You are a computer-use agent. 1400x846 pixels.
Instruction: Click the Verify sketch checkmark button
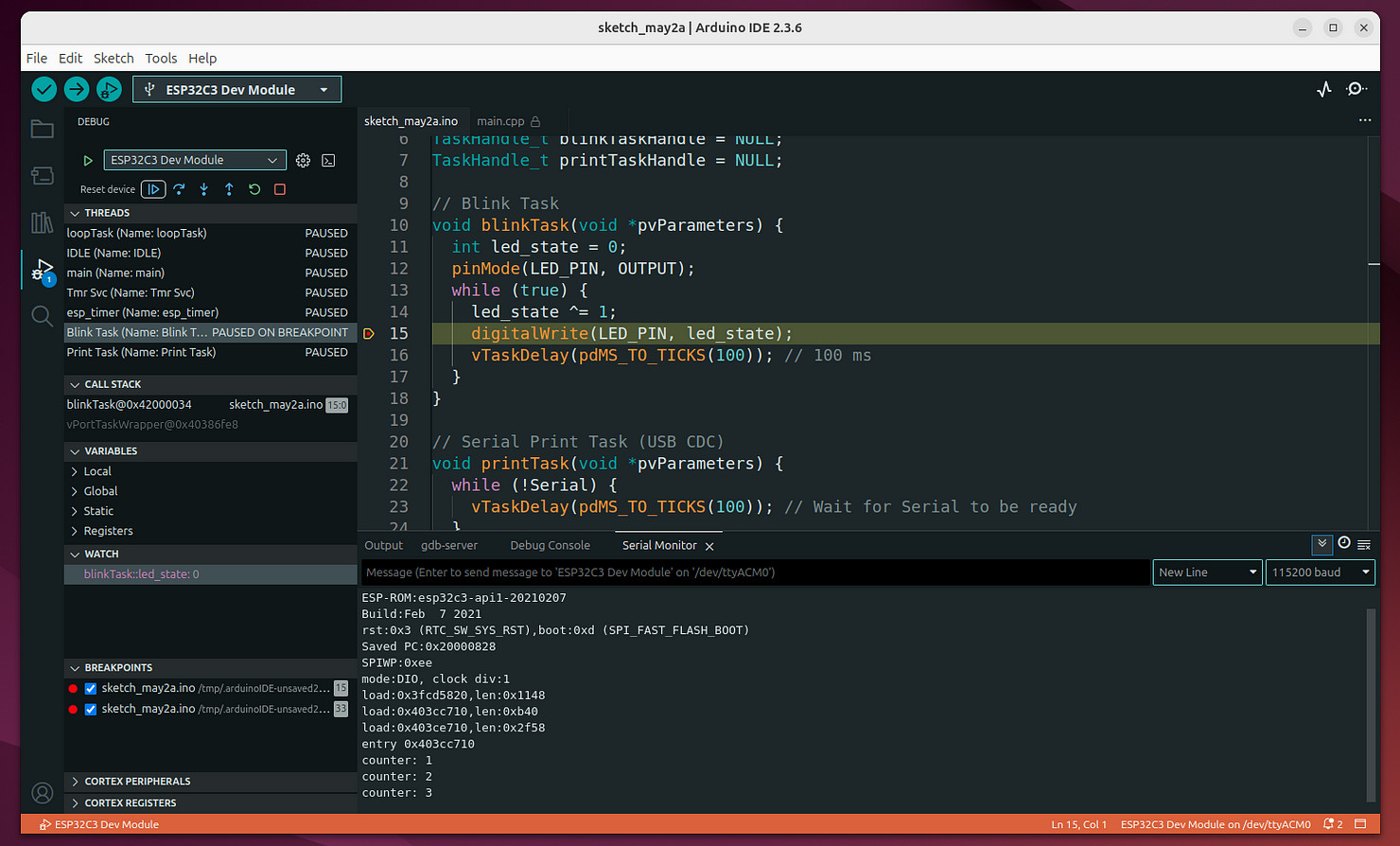pyautogui.click(x=44, y=89)
